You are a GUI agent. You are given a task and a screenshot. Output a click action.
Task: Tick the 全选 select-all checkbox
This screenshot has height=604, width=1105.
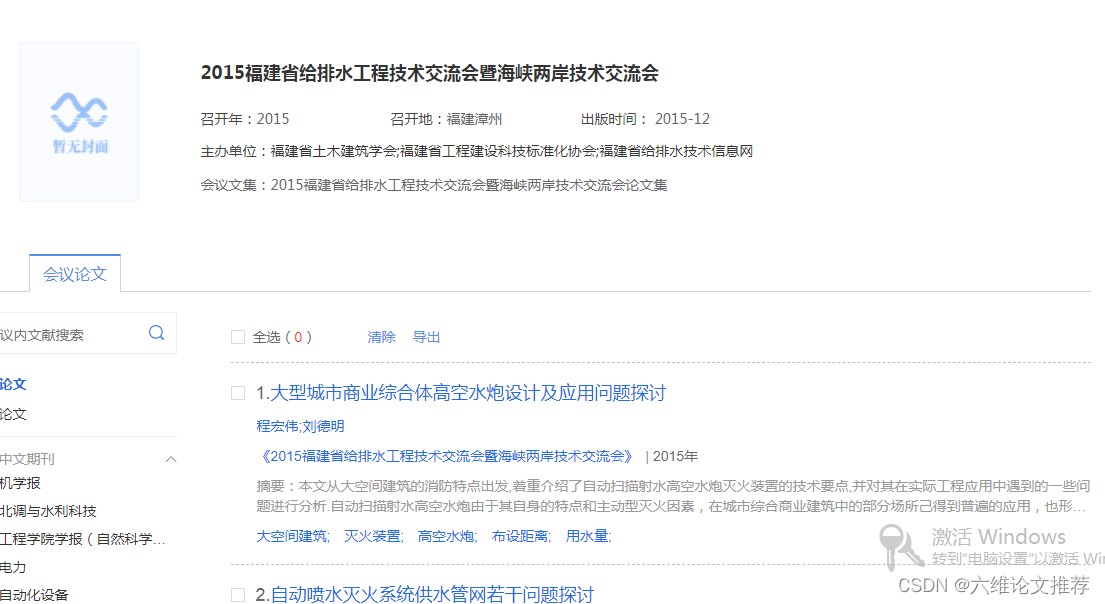[x=238, y=337]
